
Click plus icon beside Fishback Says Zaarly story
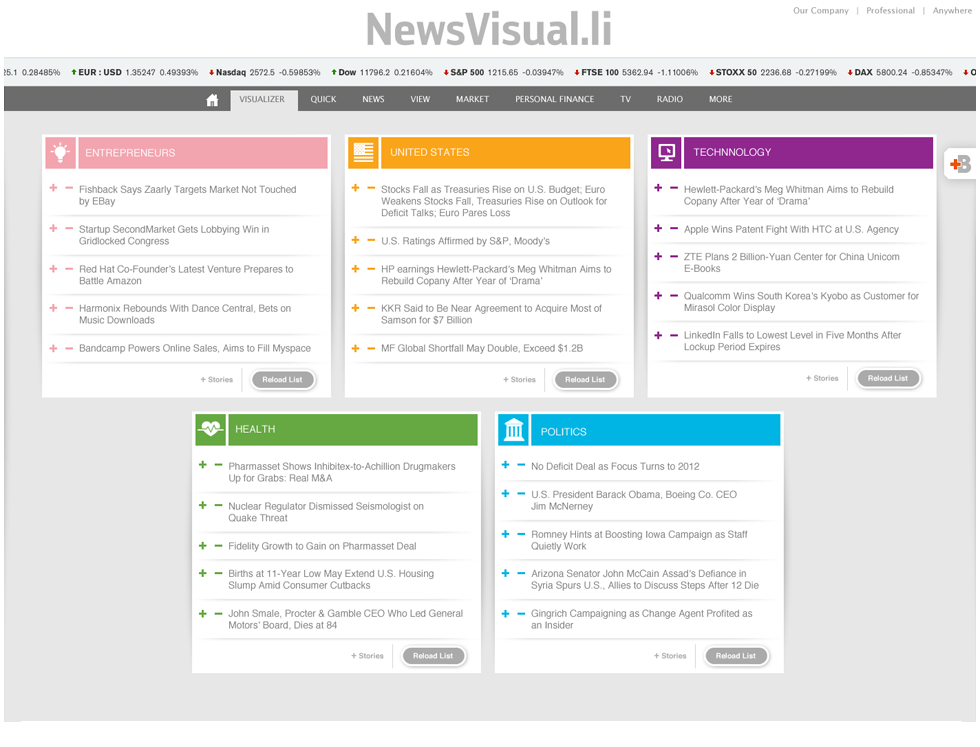pyautogui.click(x=53, y=188)
